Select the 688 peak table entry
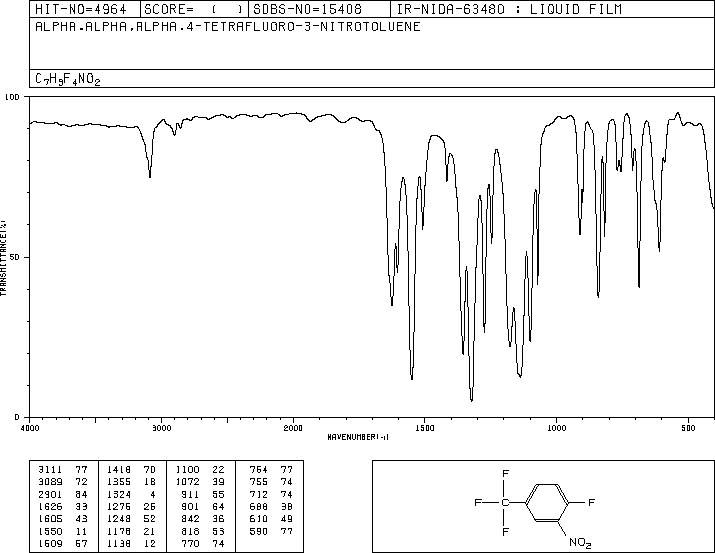715x553 pixels. [x=271, y=506]
